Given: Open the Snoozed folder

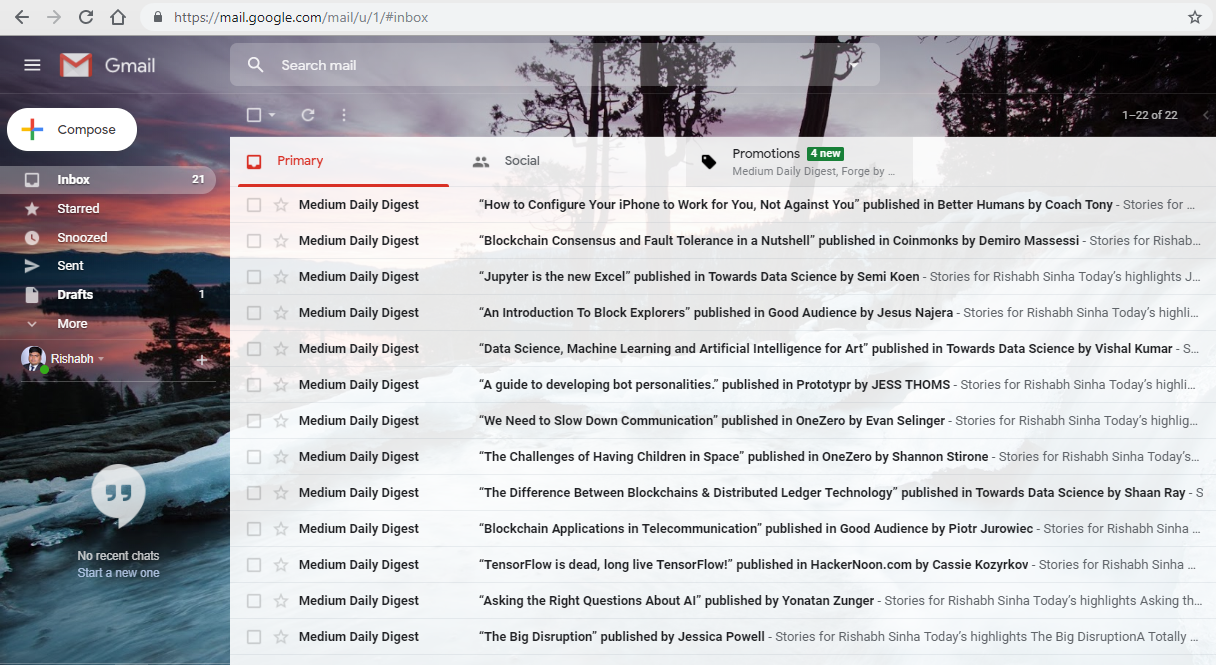Looking at the screenshot, I should pos(83,237).
